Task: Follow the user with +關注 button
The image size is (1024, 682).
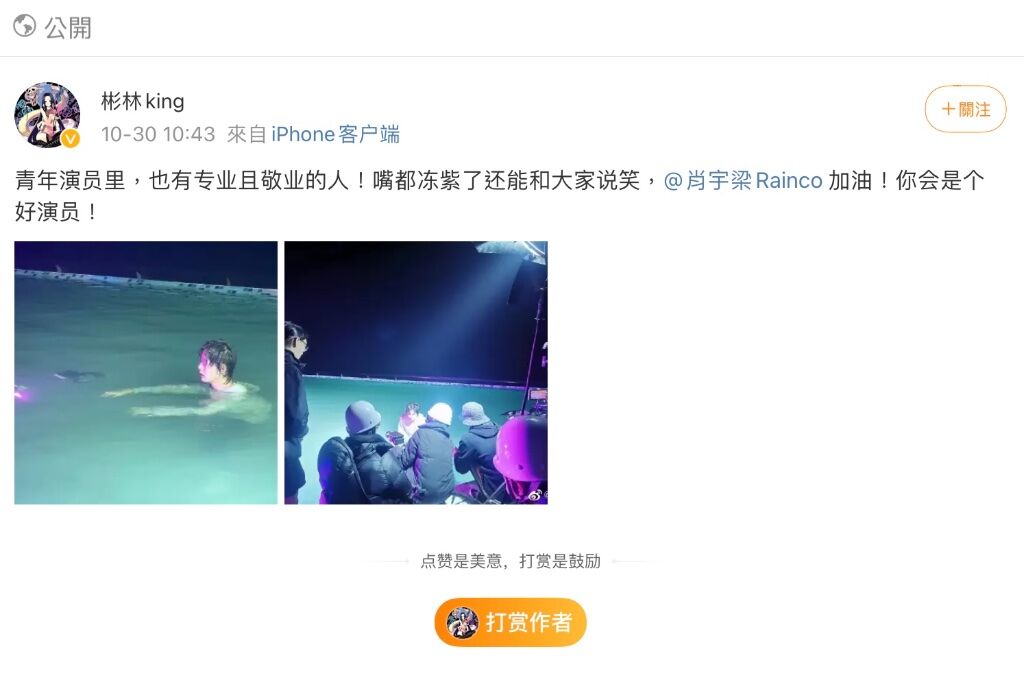Action: click(x=965, y=109)
